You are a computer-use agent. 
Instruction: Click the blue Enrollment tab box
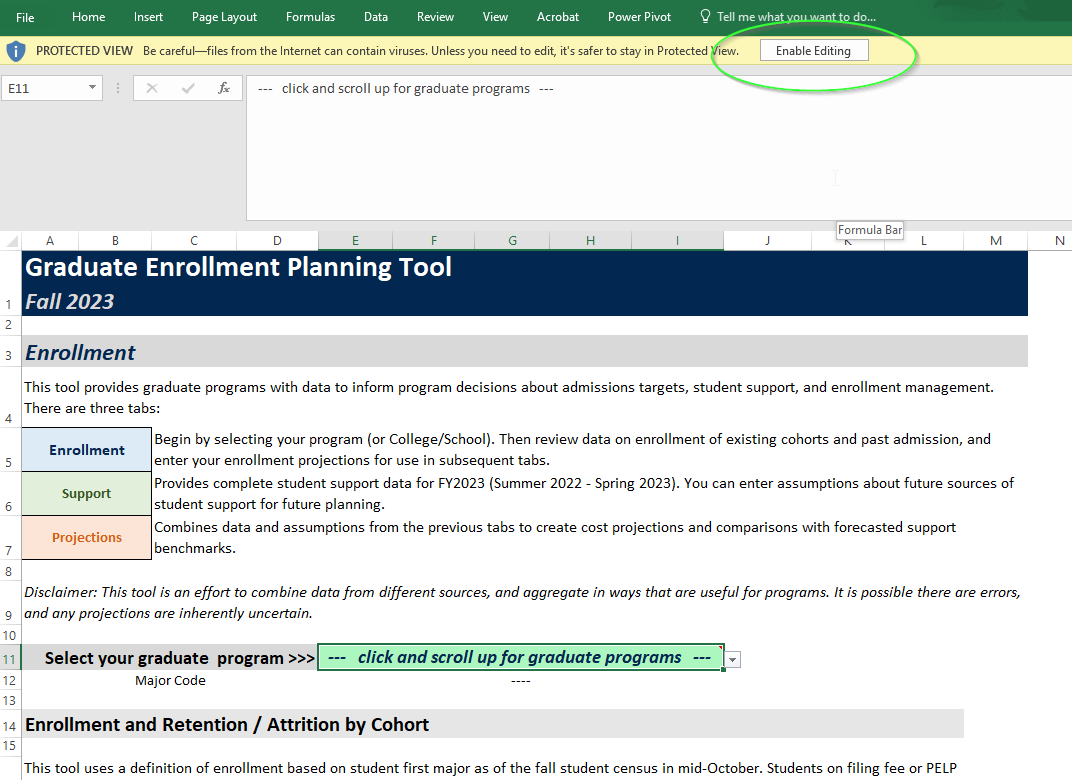[x=87, y=450]
